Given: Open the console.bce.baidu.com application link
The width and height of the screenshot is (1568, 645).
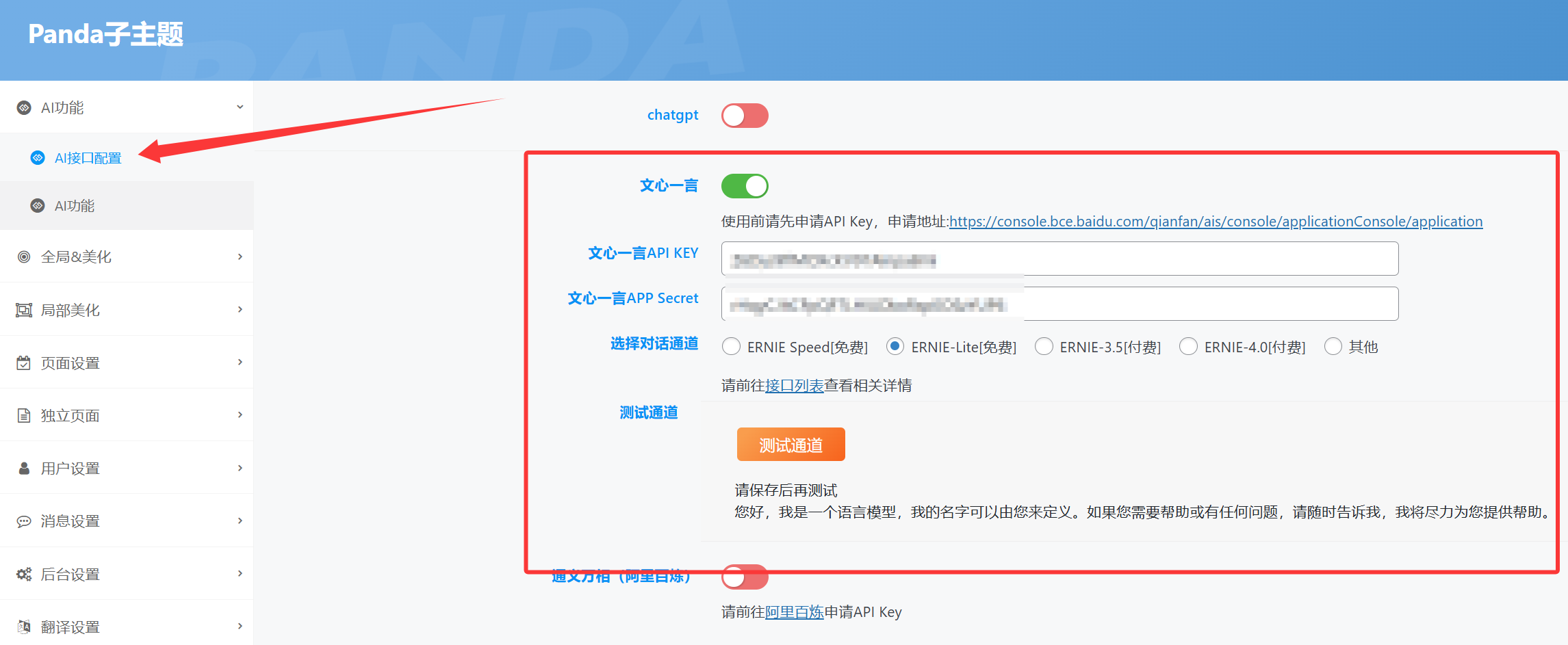Looking at the screenshot, I should point(1216,222).
